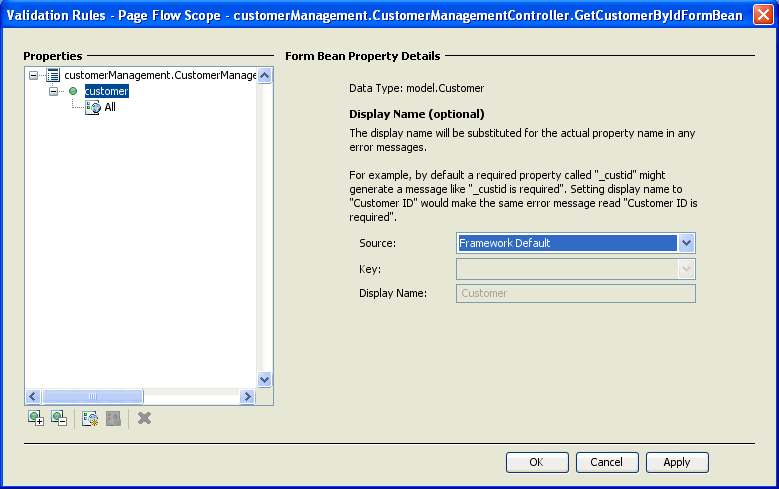The width and height of the screenshot is (779, 489).
Task: Select the All tree item label
Action: pos(110,107)
